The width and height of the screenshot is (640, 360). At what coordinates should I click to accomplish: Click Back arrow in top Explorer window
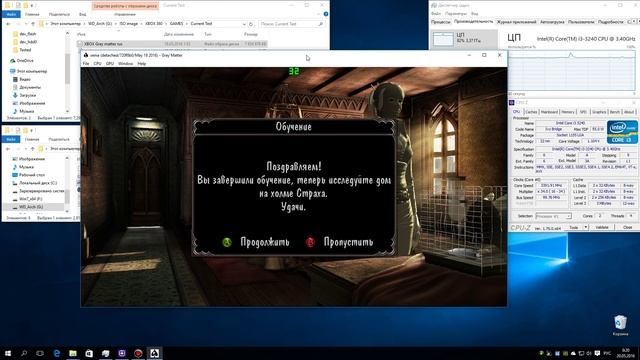tap(8, 24)
